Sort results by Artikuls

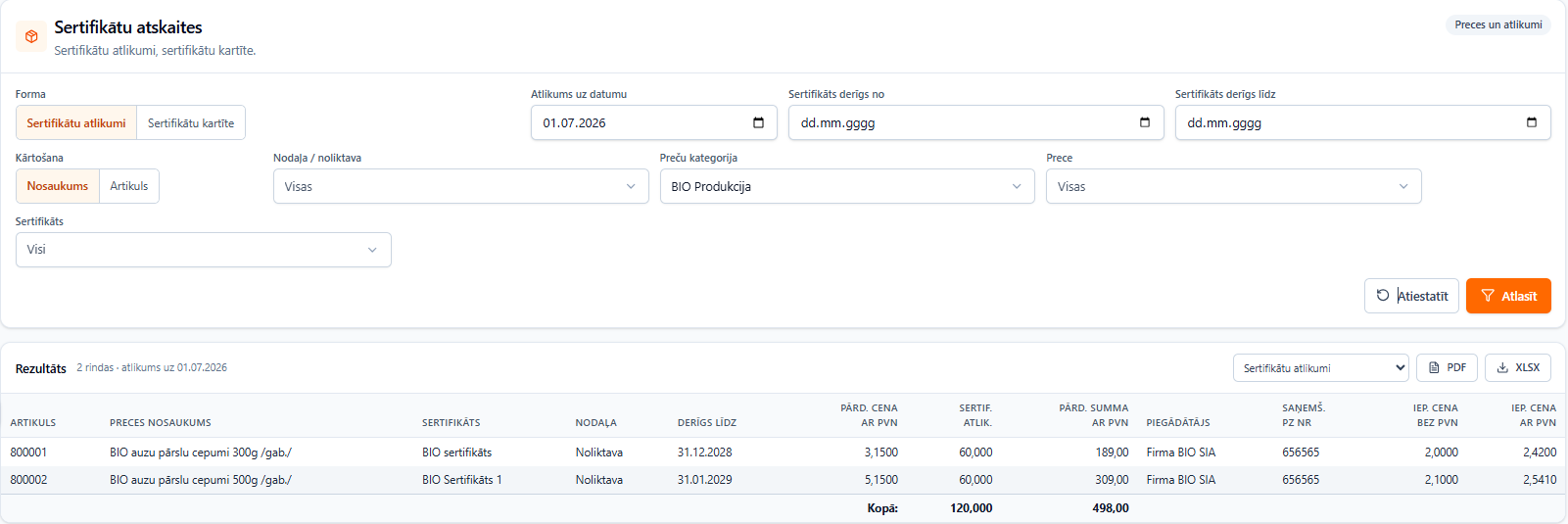pyautogui.click(x=129, y=186)
